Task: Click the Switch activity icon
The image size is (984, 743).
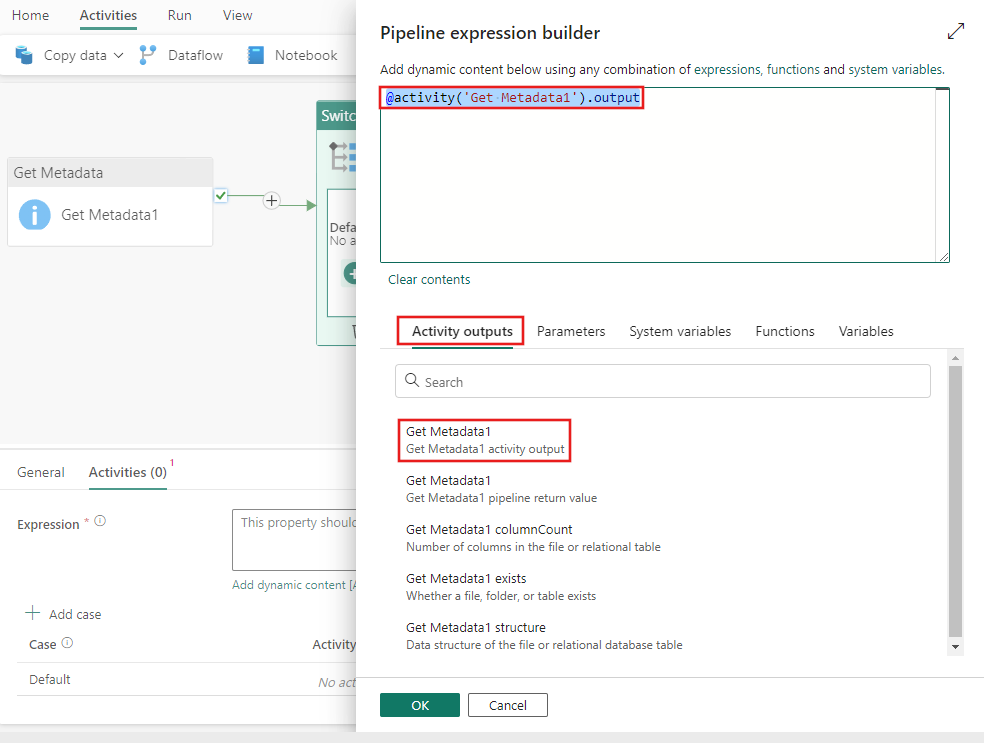Action: click(340, 156)
